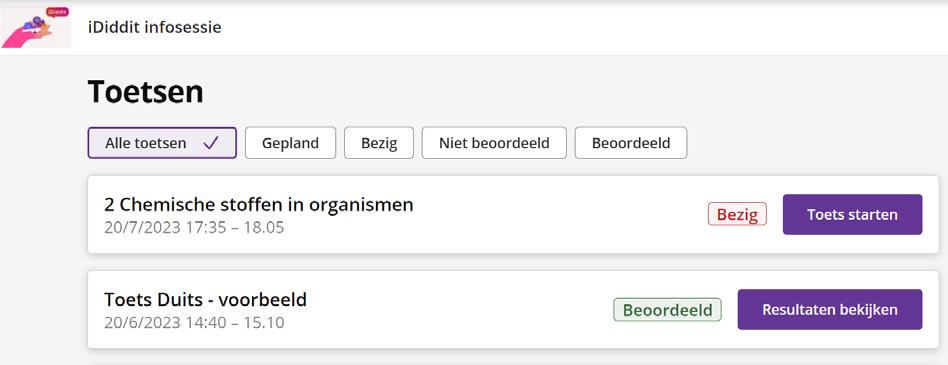Open the 2 Chemische stoffen in organismen title
948x365 pixels.
(259, 205)
